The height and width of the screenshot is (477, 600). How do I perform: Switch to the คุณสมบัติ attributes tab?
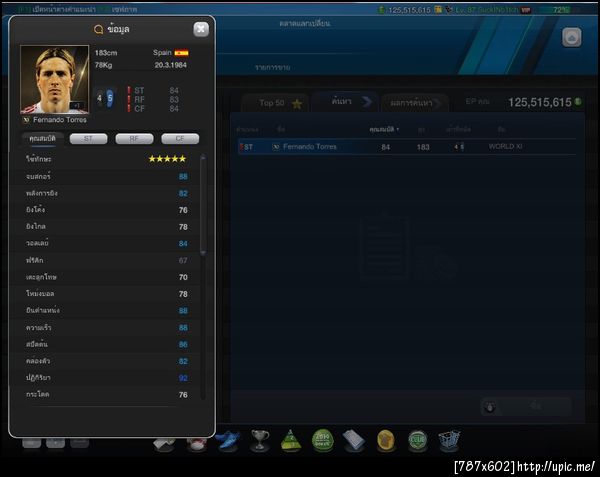point(42,138)
